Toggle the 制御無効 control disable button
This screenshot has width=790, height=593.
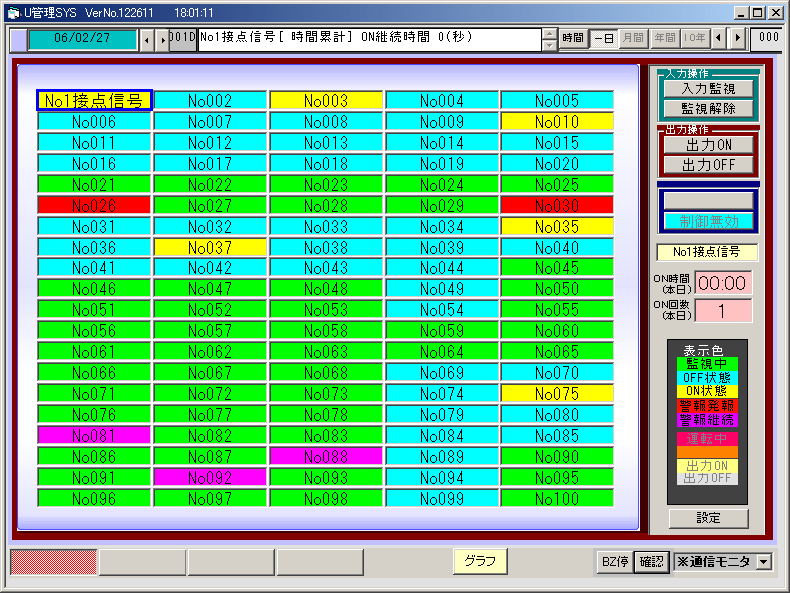pyautogui.click(x=708, y=220)
